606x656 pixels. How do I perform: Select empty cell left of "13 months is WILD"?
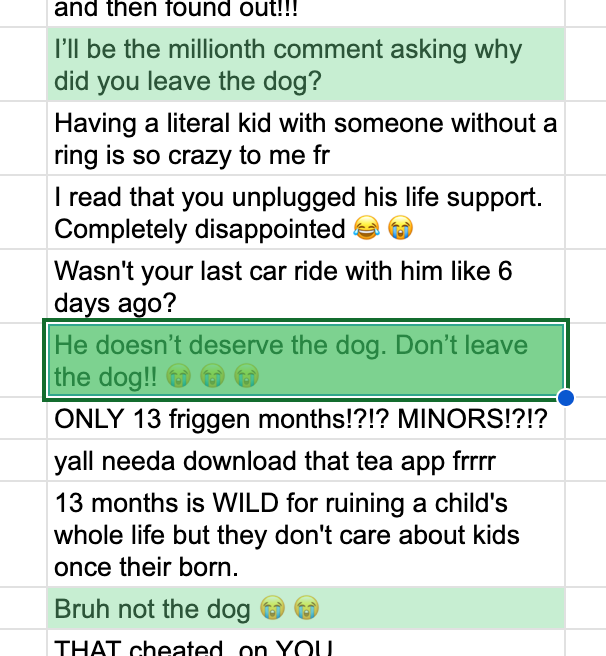22,534
